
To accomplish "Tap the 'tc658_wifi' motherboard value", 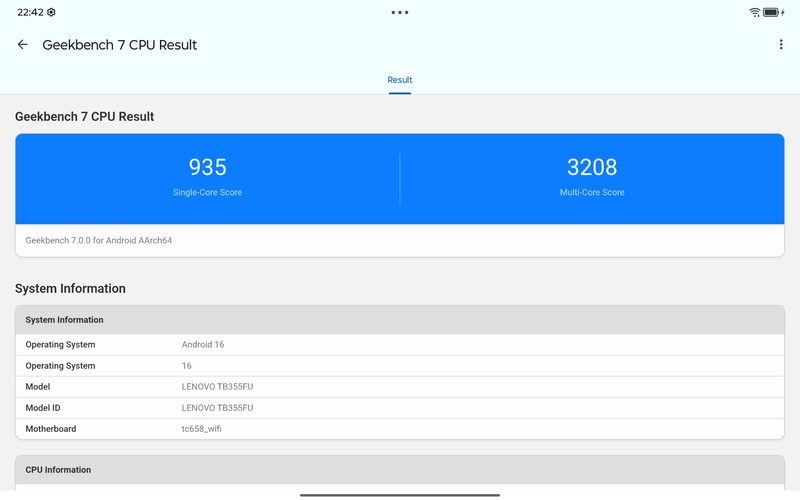I will 202,429.
